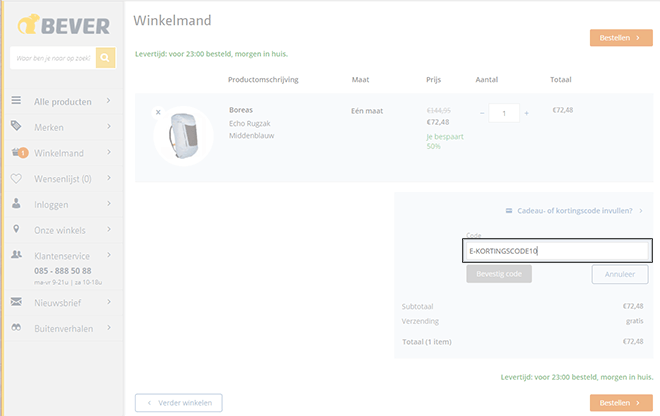The height and width of the screenshot is (416, 660).
Task: Decrease quantity with the minus button
Action: 482,113
